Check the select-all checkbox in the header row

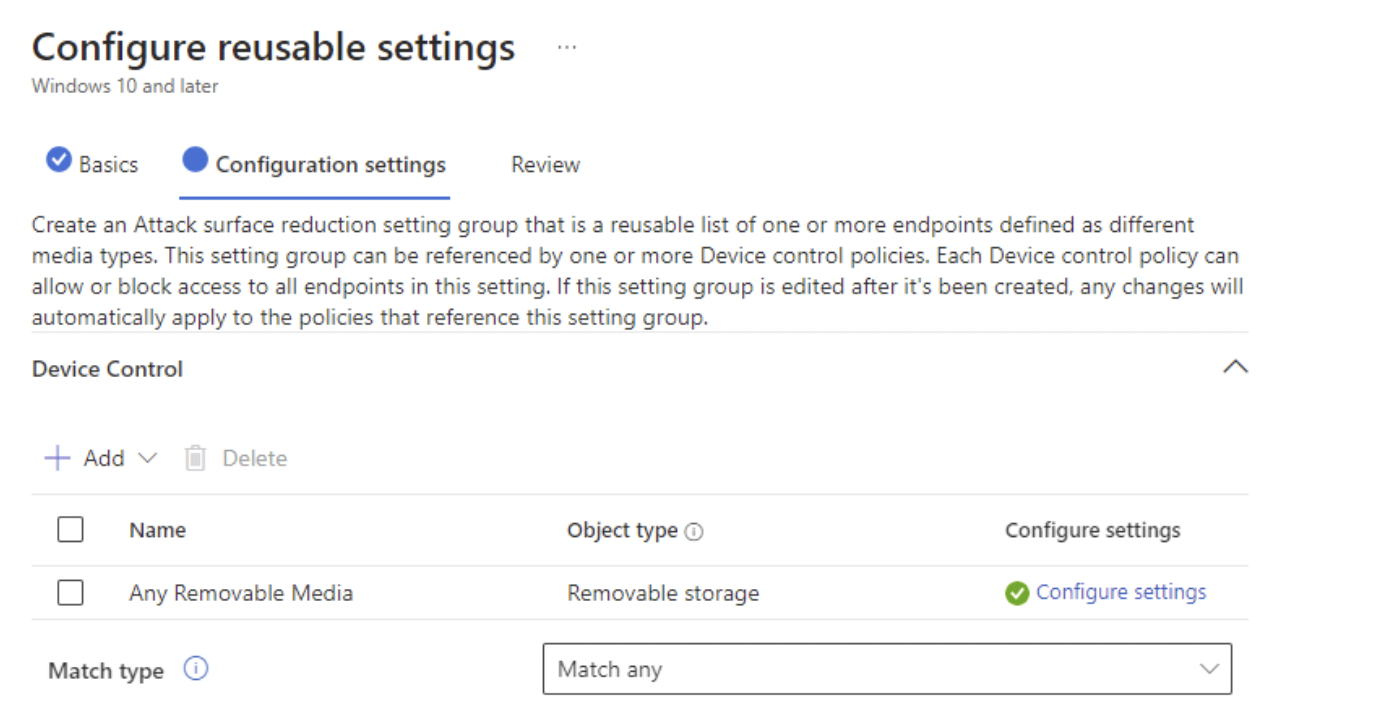(x=70, y=529)
